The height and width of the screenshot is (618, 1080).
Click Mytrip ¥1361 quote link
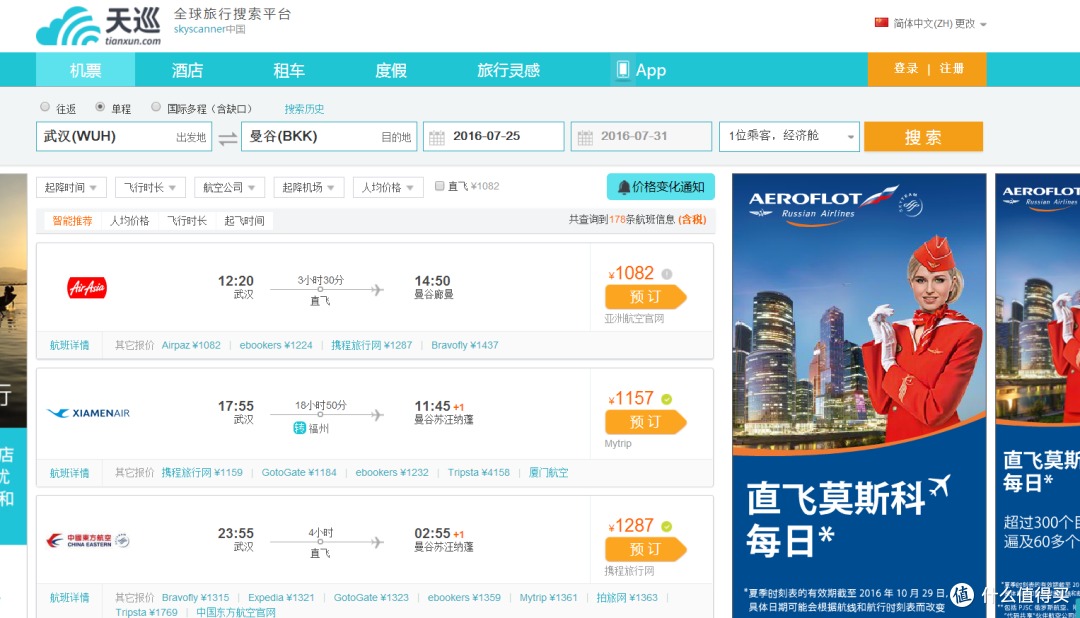click(x=548, y=597)
